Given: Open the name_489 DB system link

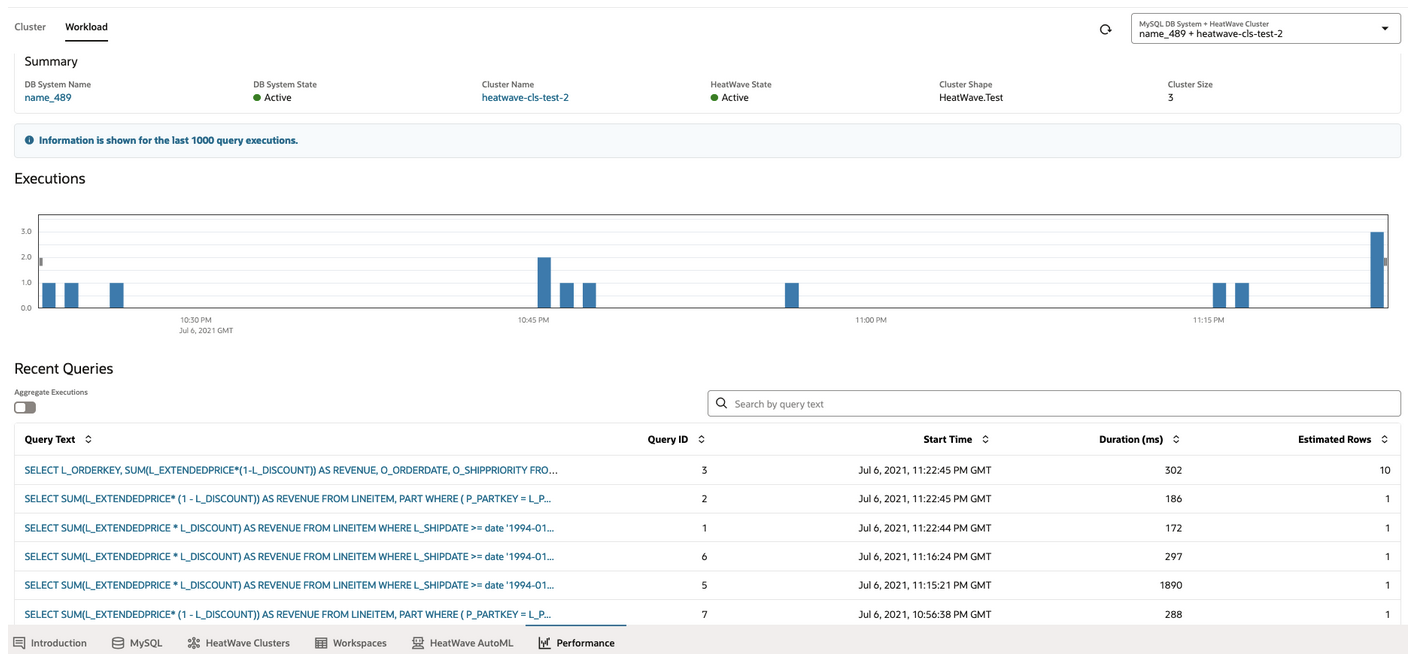Looking at the screenshot, I should (x=48, y=98).
